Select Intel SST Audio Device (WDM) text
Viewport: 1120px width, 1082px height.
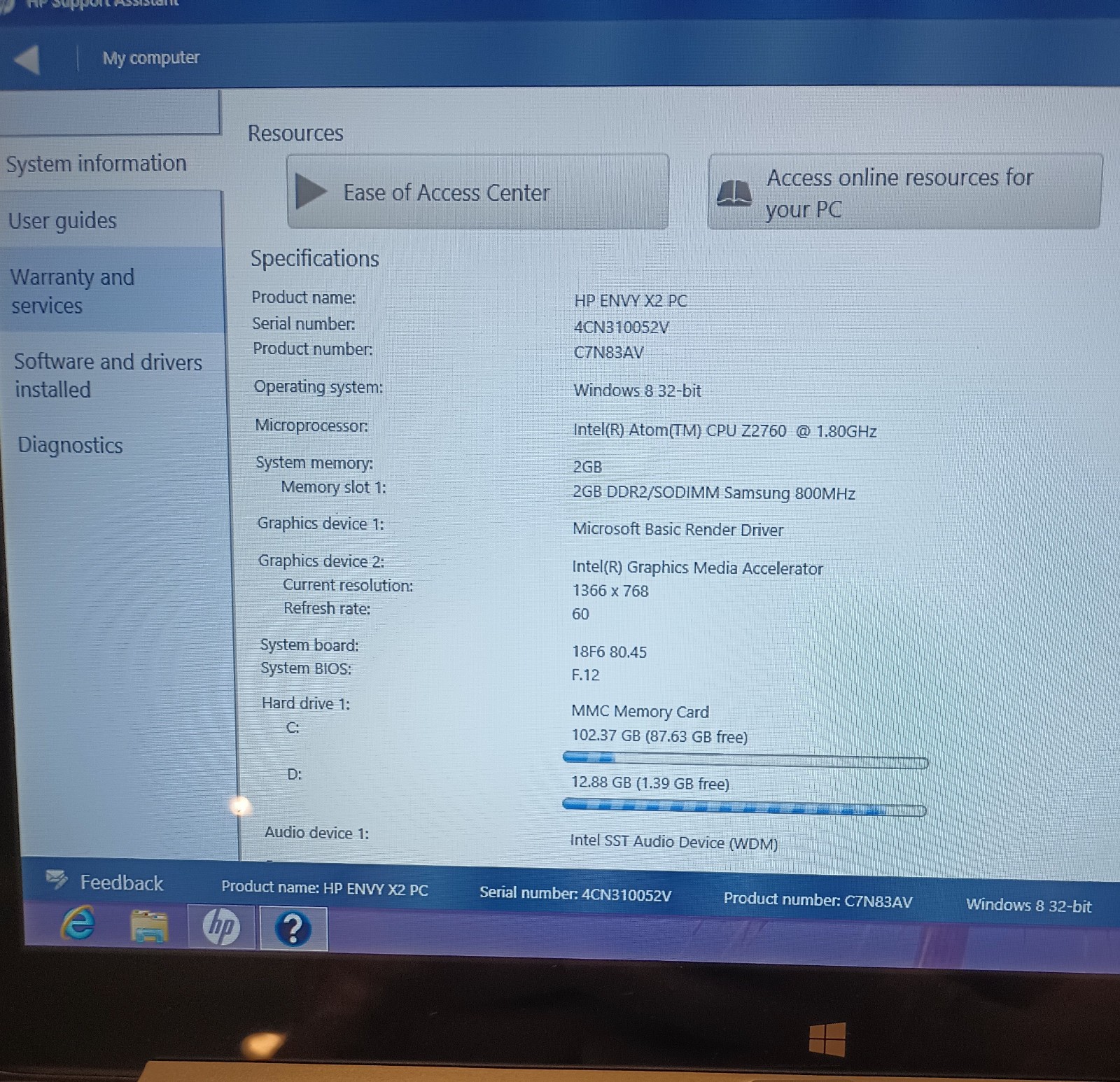point(673,842)
